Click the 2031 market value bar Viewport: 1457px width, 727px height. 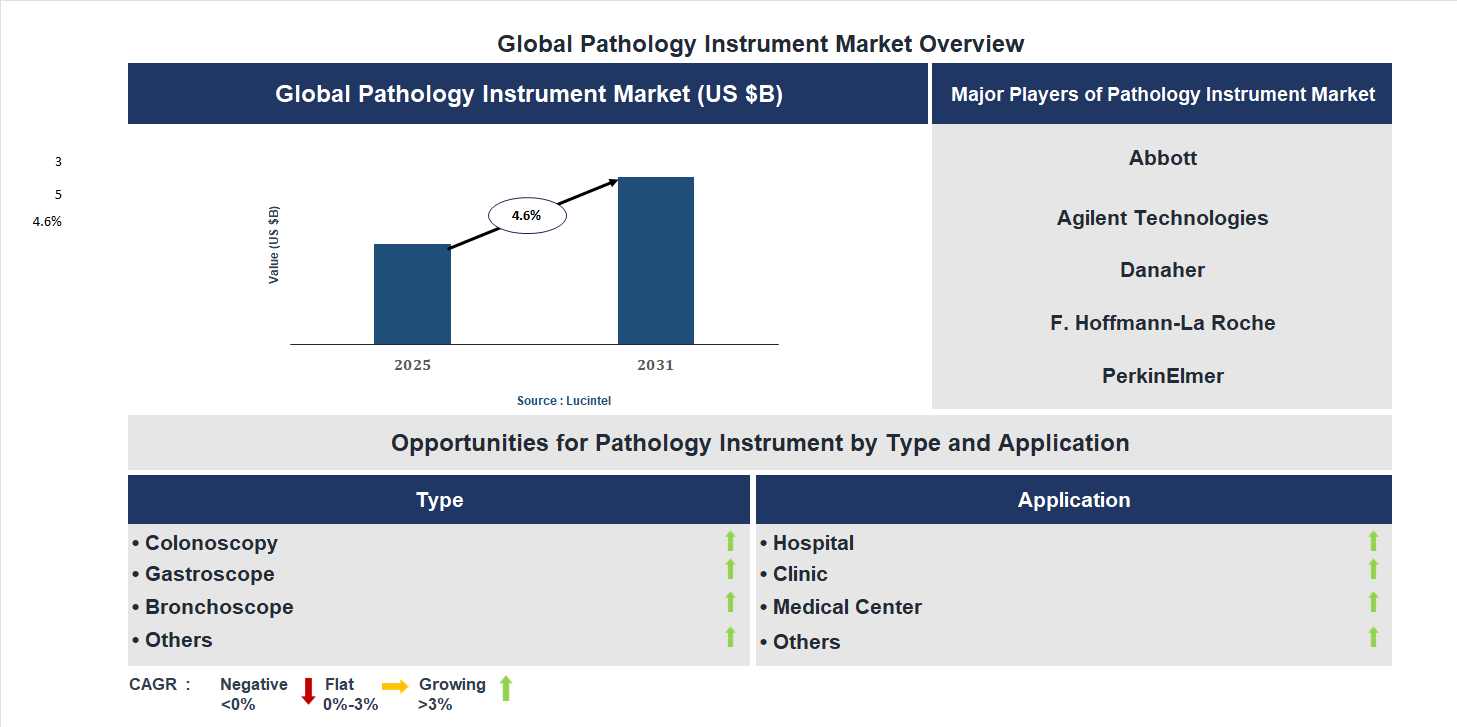(656, 260)
